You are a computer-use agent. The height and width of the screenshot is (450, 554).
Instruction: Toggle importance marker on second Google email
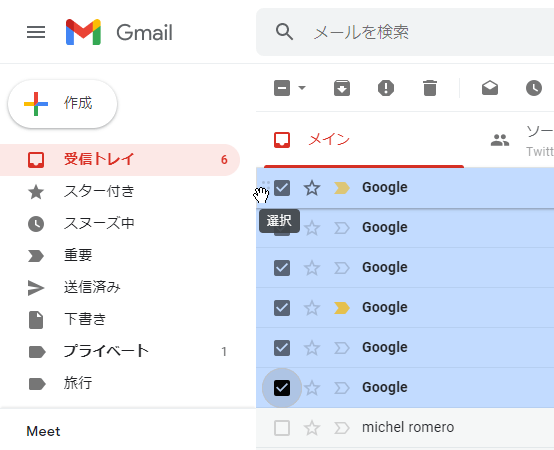[x=342, y=228]
